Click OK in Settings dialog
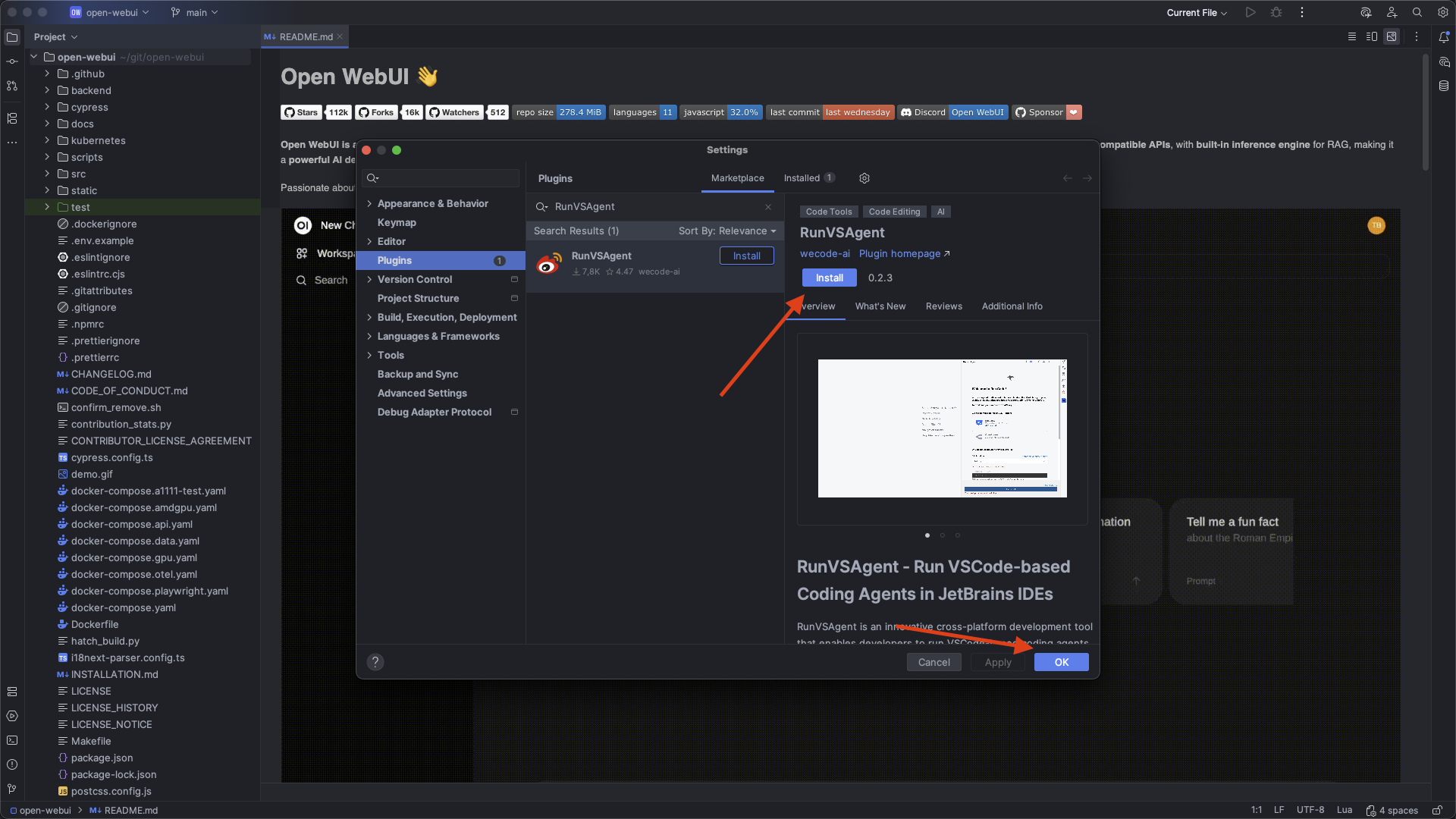1456x819 pixels. click(1062, 663)
